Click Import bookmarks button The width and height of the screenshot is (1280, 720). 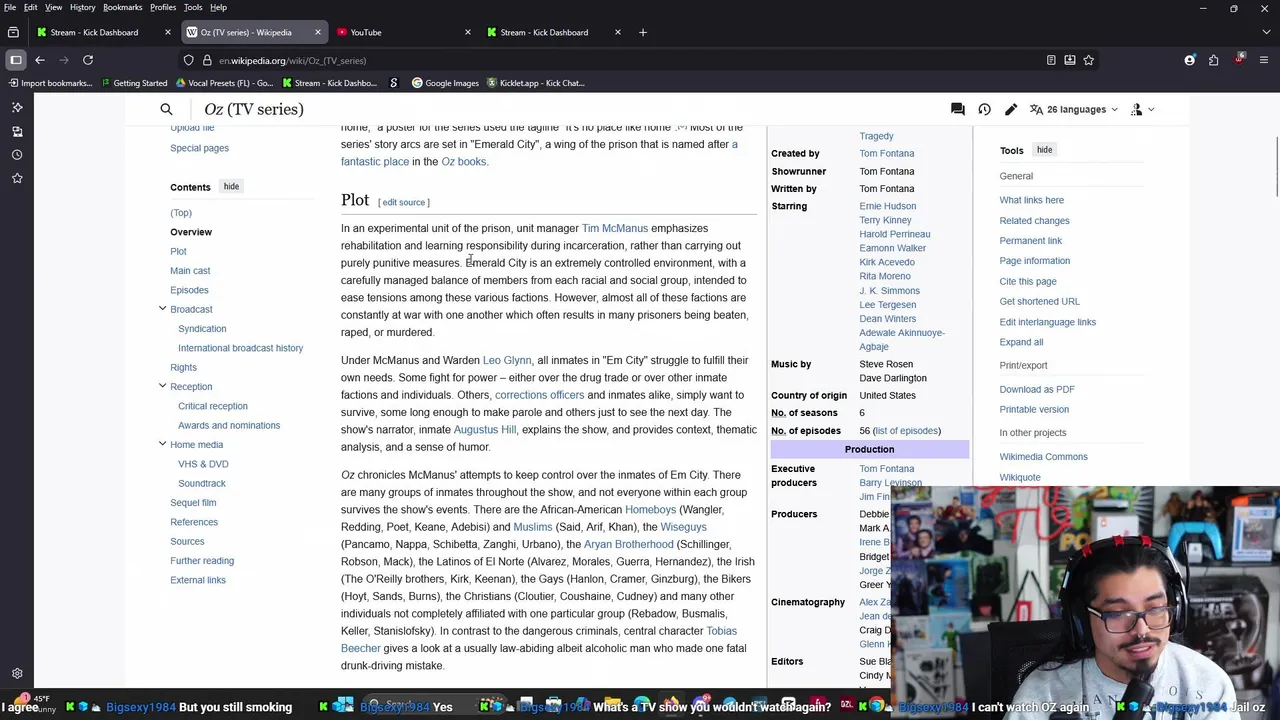50,83
